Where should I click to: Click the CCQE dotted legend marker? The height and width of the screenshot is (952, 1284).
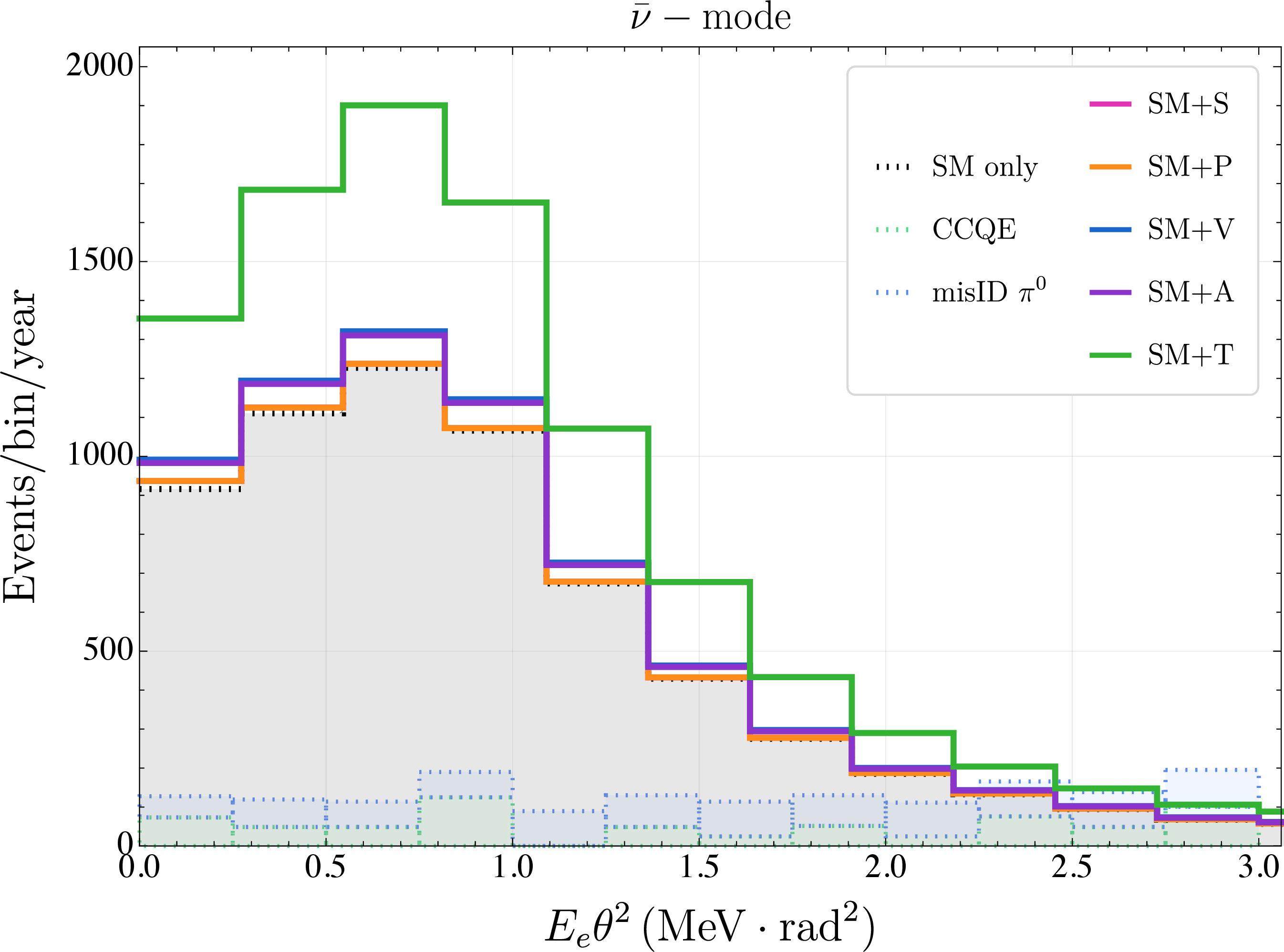point(893,230)
